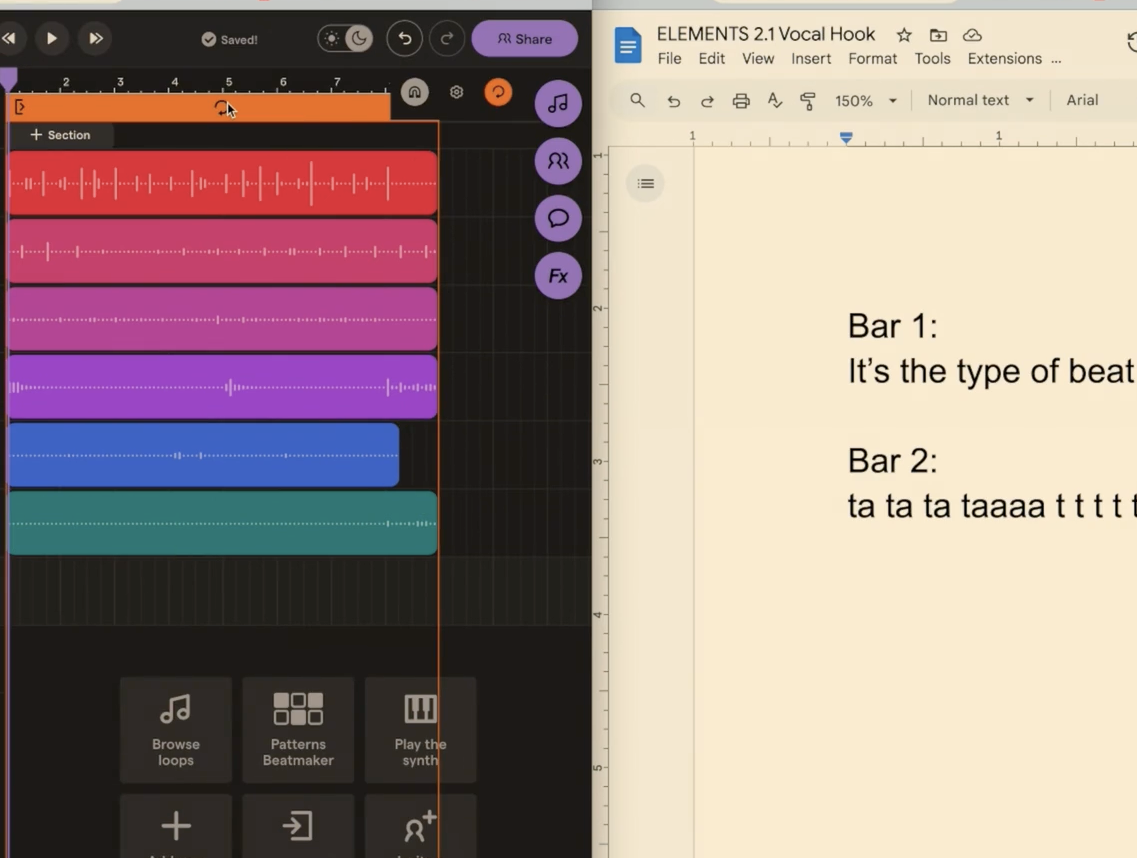
Task: Select the red audio region
Action: (223, 183)
